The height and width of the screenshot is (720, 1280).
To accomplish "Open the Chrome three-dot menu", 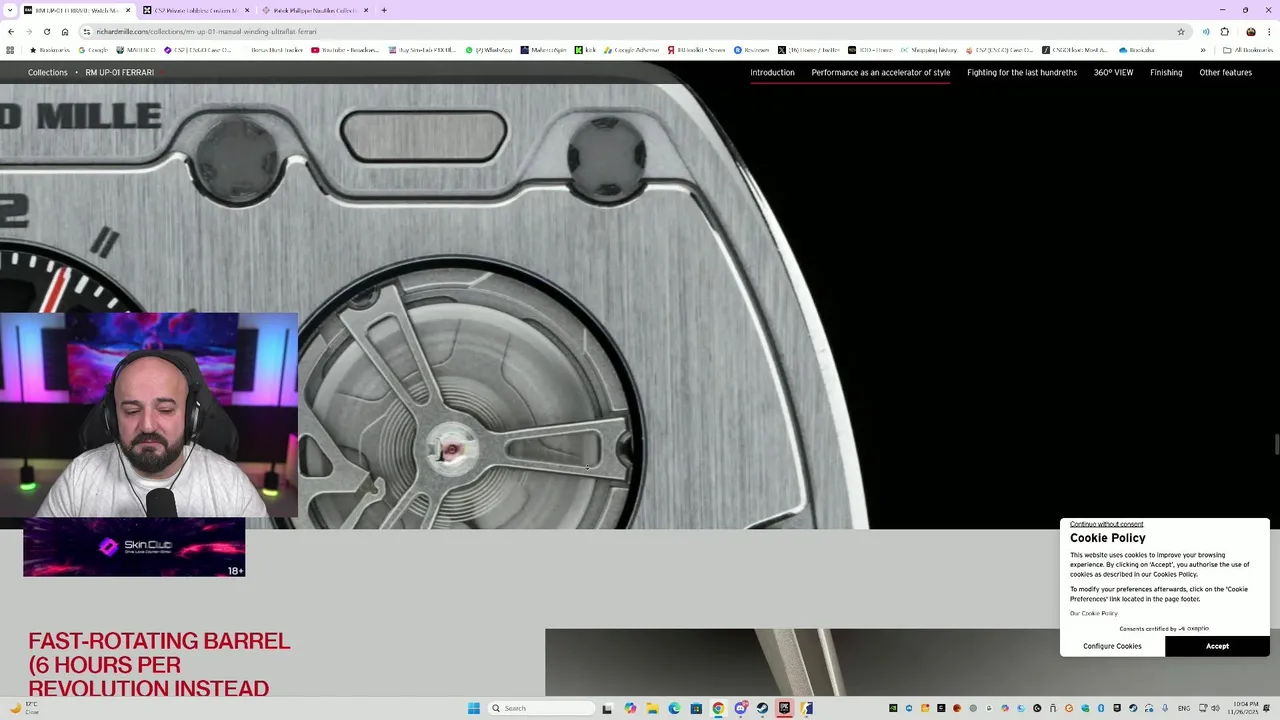I will [1269, 31].
